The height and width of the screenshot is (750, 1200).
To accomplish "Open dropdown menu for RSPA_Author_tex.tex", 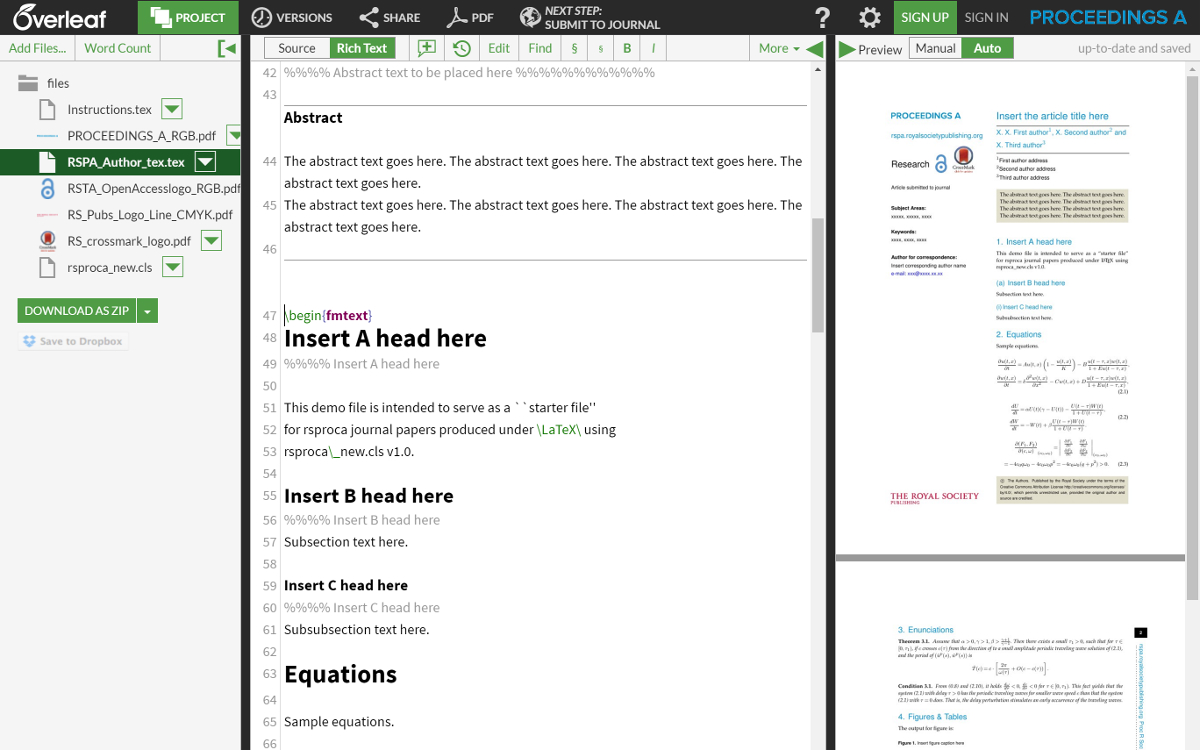I will [205, 162].
